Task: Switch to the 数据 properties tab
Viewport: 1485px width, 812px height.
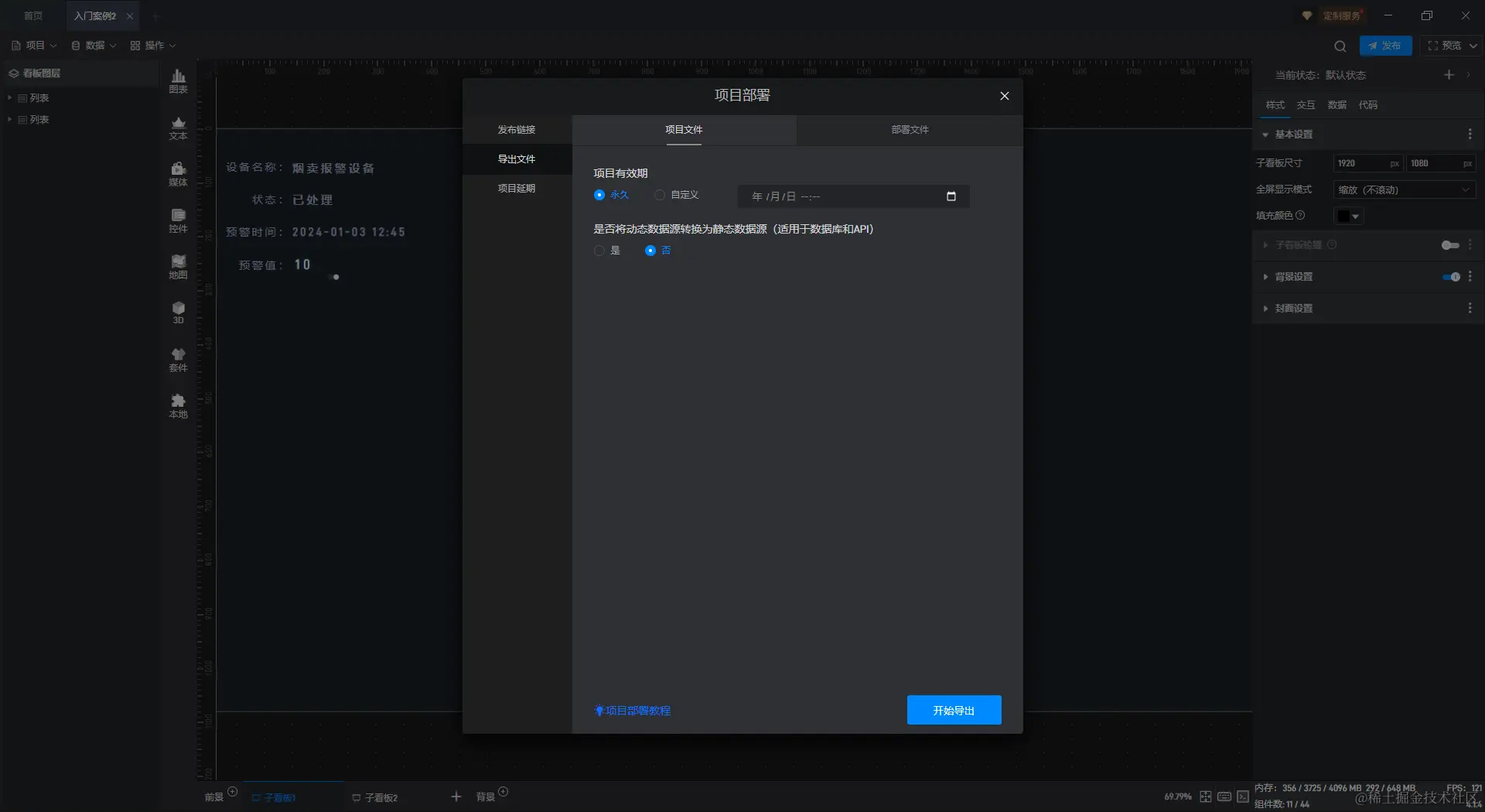Action: click(1337, 105)
